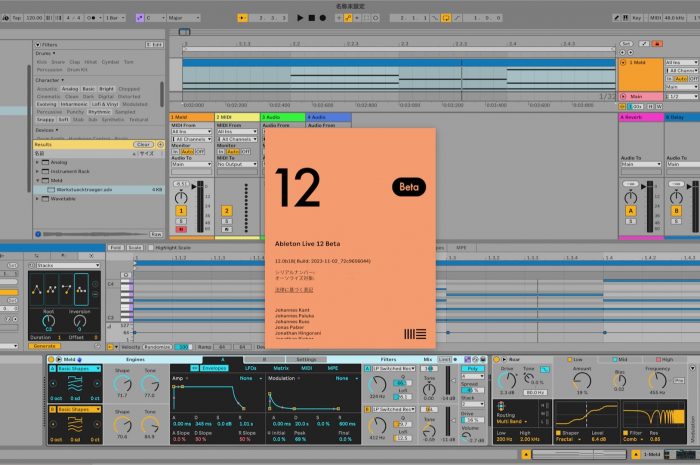Select the Bright character filter tag

[106, 89]
